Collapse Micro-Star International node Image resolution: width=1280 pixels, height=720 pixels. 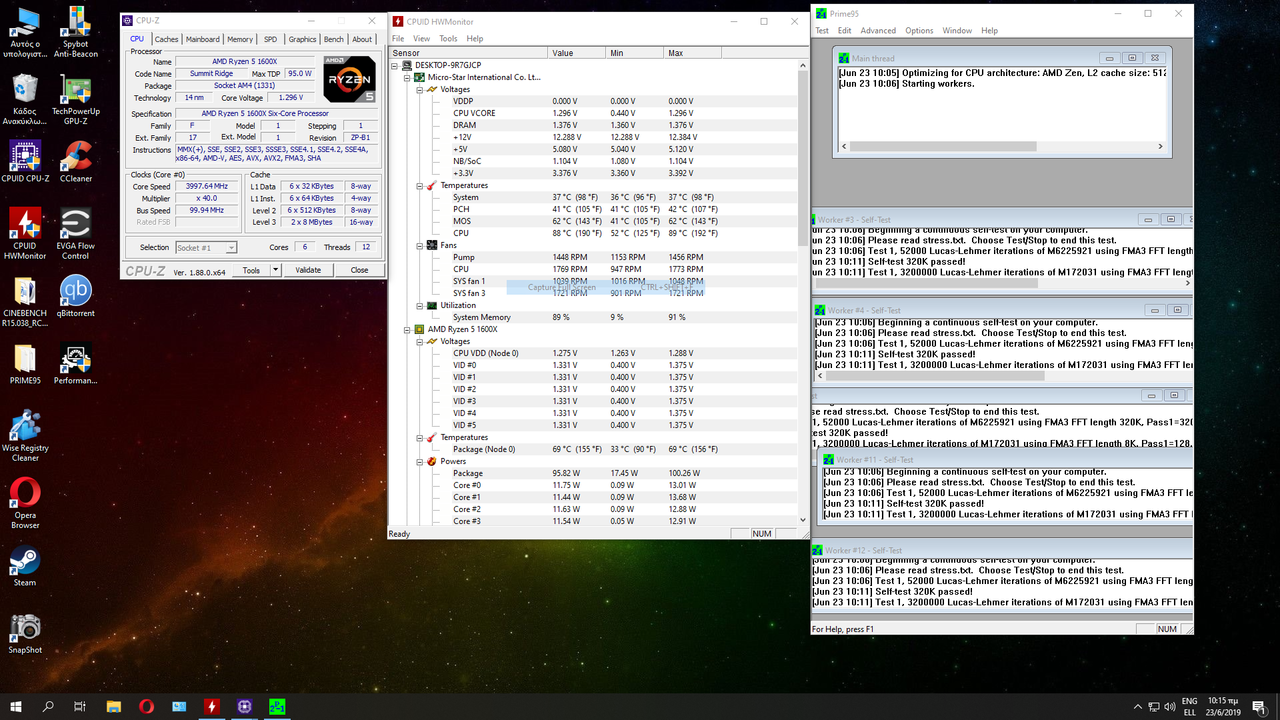408,77
